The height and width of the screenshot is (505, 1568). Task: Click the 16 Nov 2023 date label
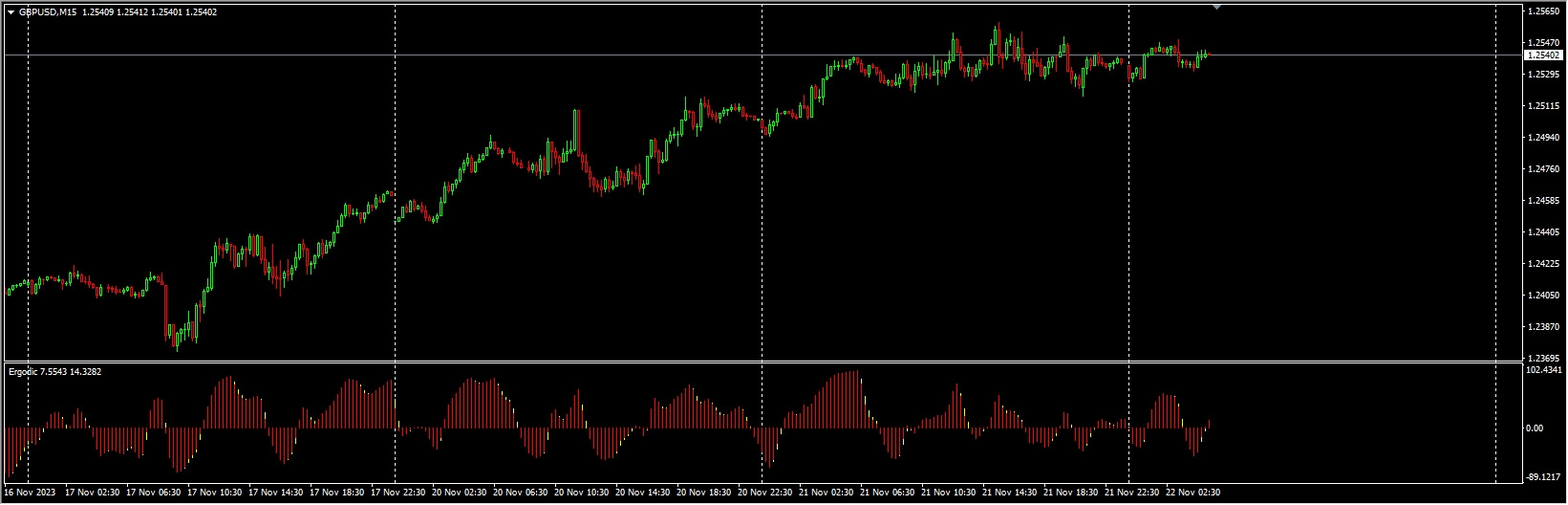point(30,493)
